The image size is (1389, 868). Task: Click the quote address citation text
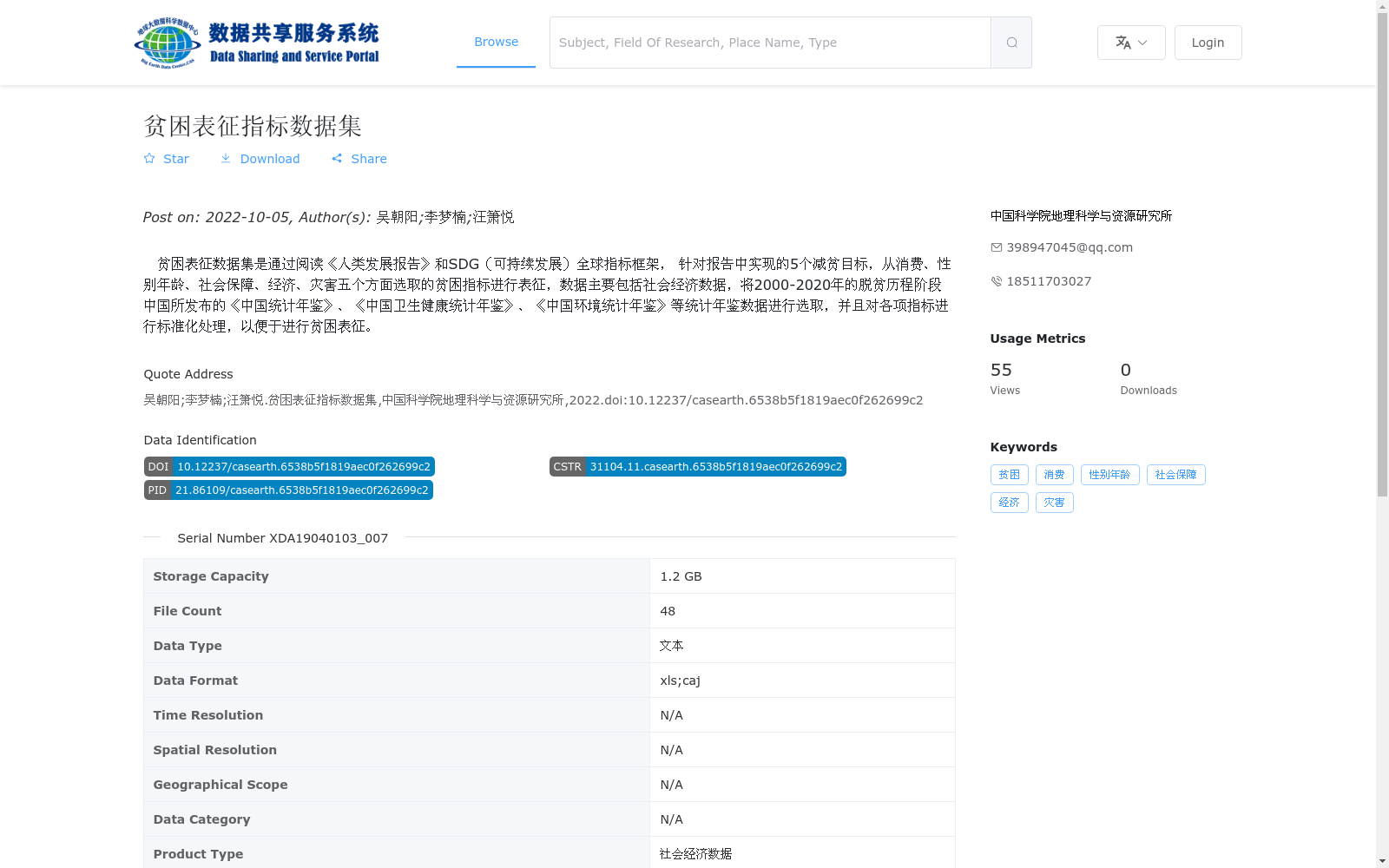point(533,400)
